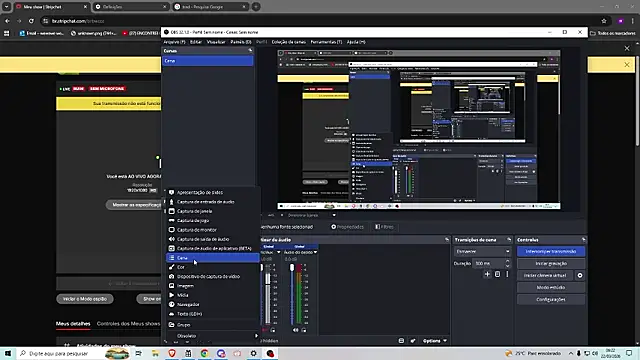Click Iniciar o Modo espião button in browser
This screenshot has width=640, height=360.
coord(85,299)
